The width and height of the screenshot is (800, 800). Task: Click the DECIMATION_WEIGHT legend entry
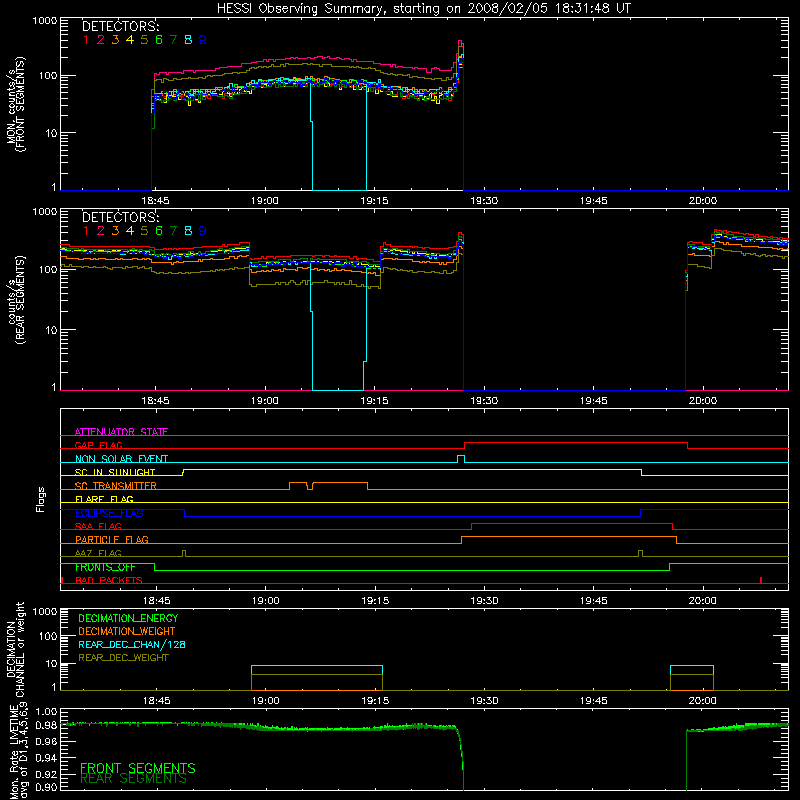coord(127,631)
